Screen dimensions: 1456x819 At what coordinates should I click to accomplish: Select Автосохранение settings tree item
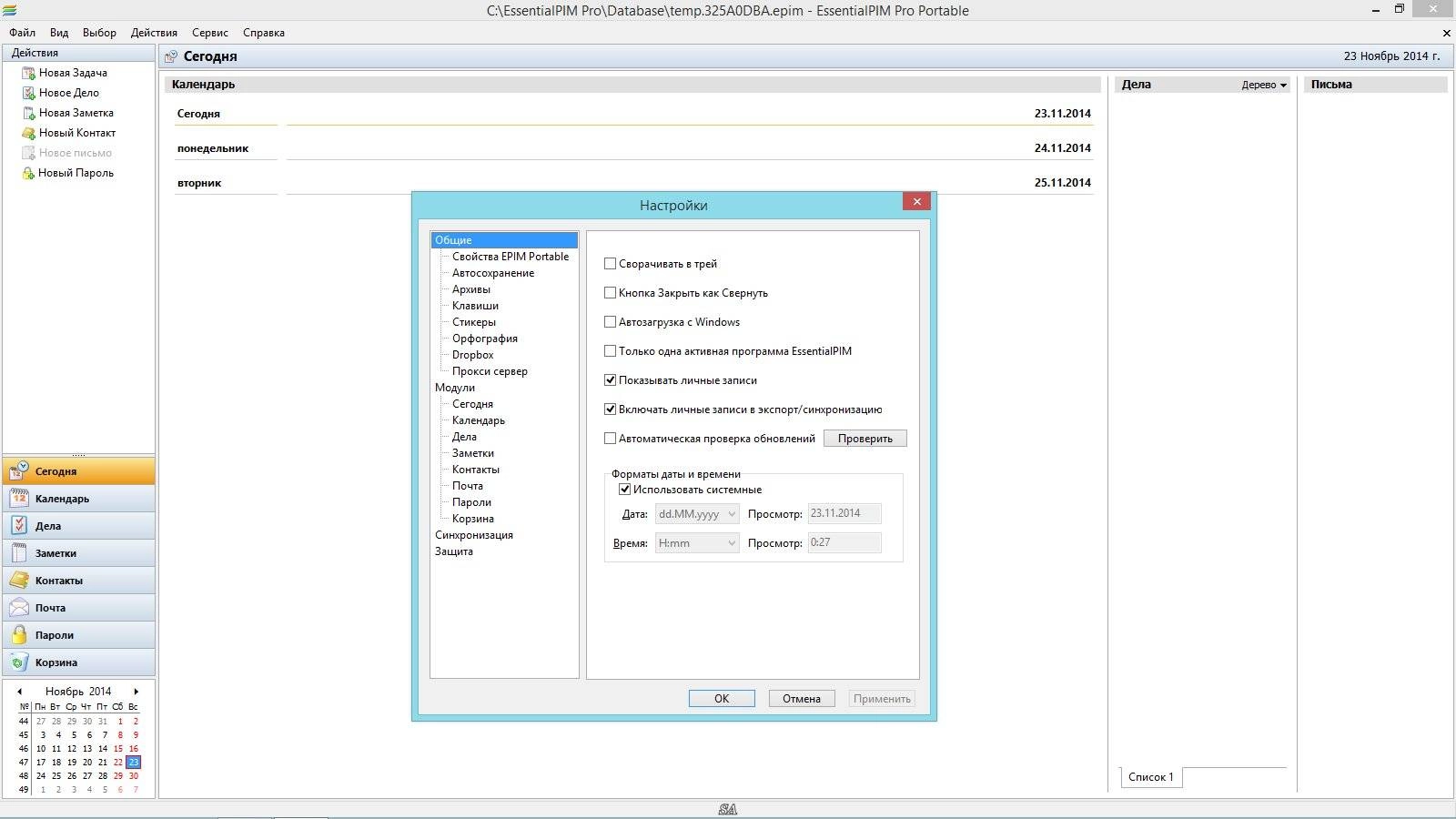pyautogui.click(x=493, y=273)
